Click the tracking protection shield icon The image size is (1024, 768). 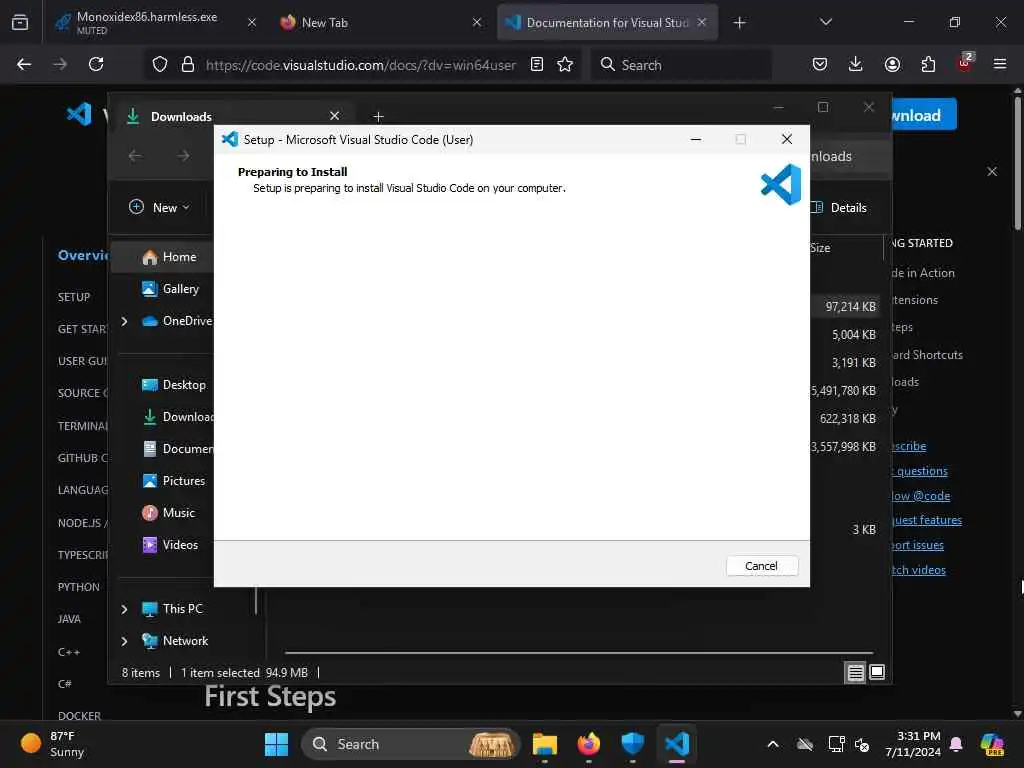click(160, 65)
